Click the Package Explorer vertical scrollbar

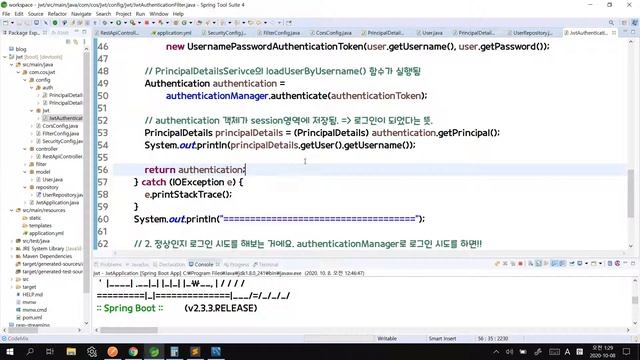click(x=86, y=172)
